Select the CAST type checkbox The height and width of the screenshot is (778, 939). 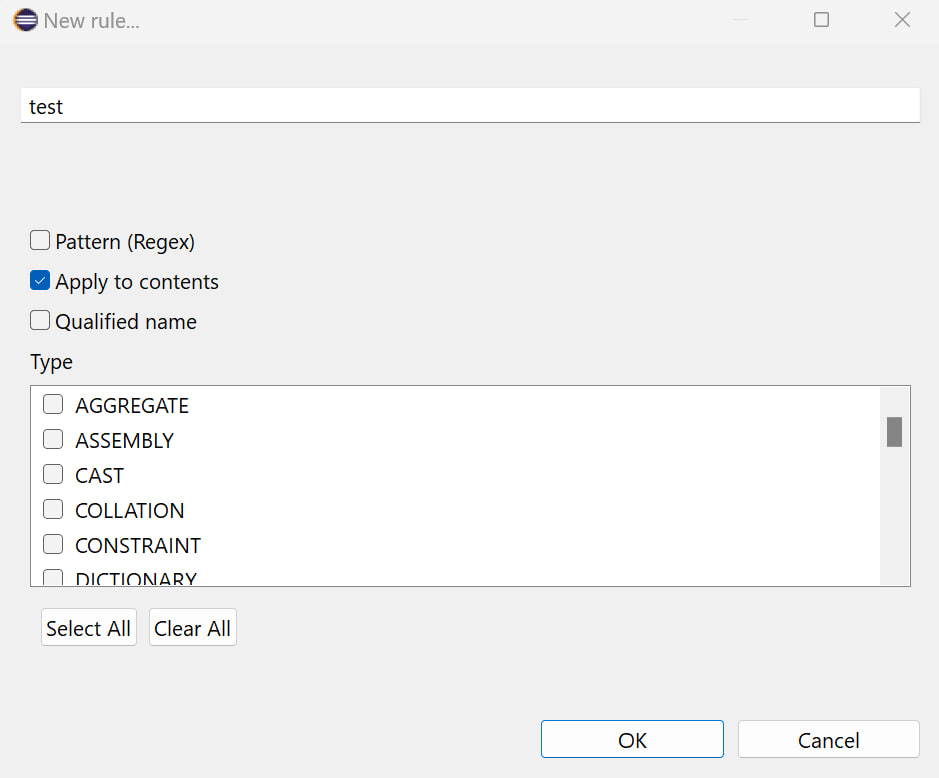point(53,474)
